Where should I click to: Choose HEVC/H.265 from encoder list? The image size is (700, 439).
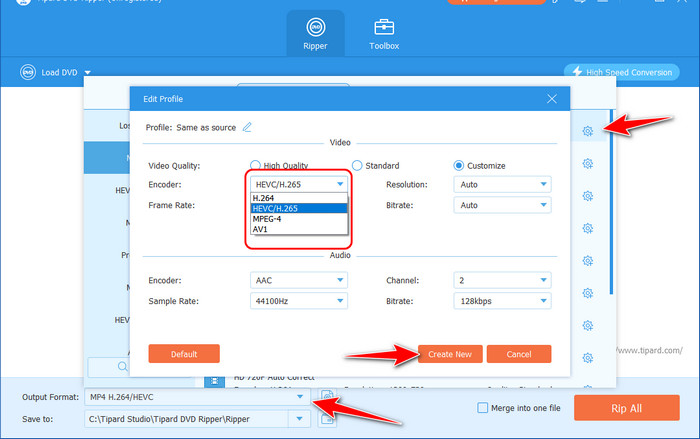point(299,208)
